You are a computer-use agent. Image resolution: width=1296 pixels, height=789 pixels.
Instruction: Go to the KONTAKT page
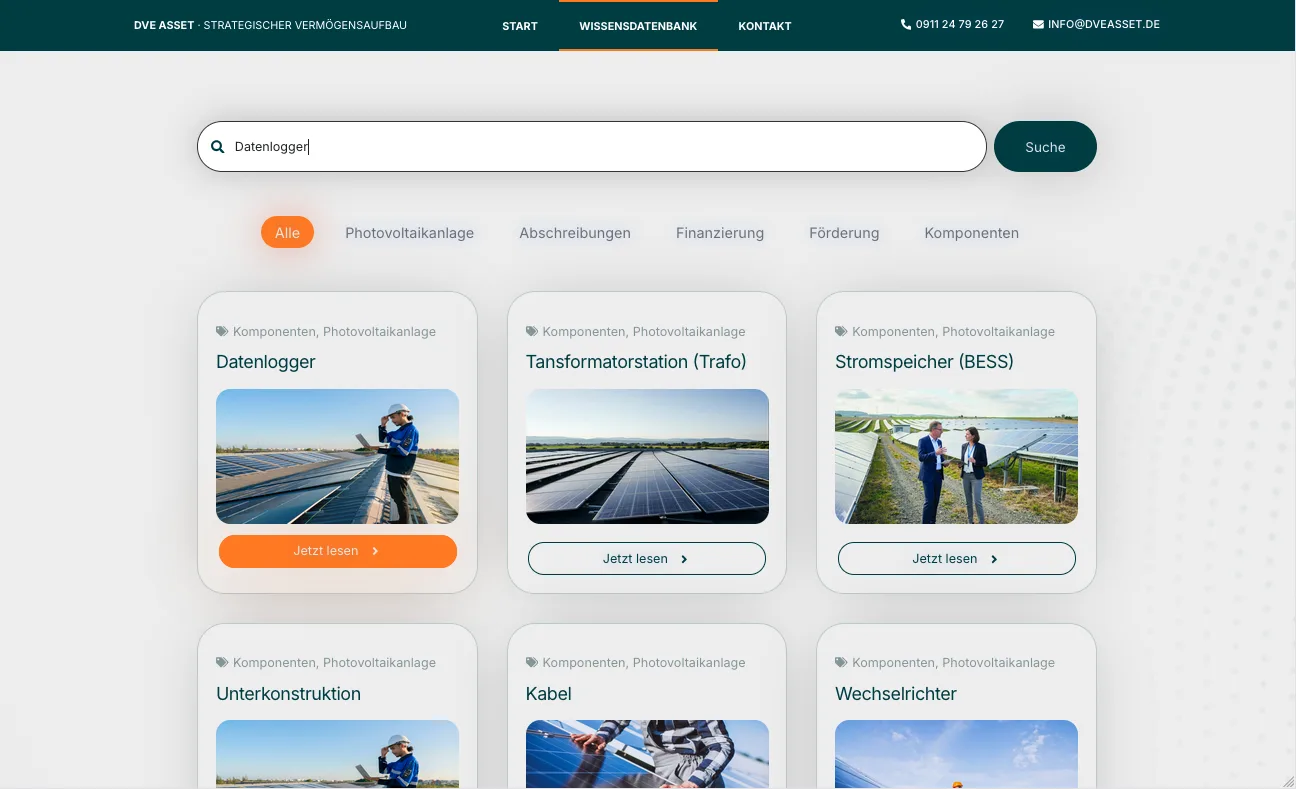coord(765,26)
